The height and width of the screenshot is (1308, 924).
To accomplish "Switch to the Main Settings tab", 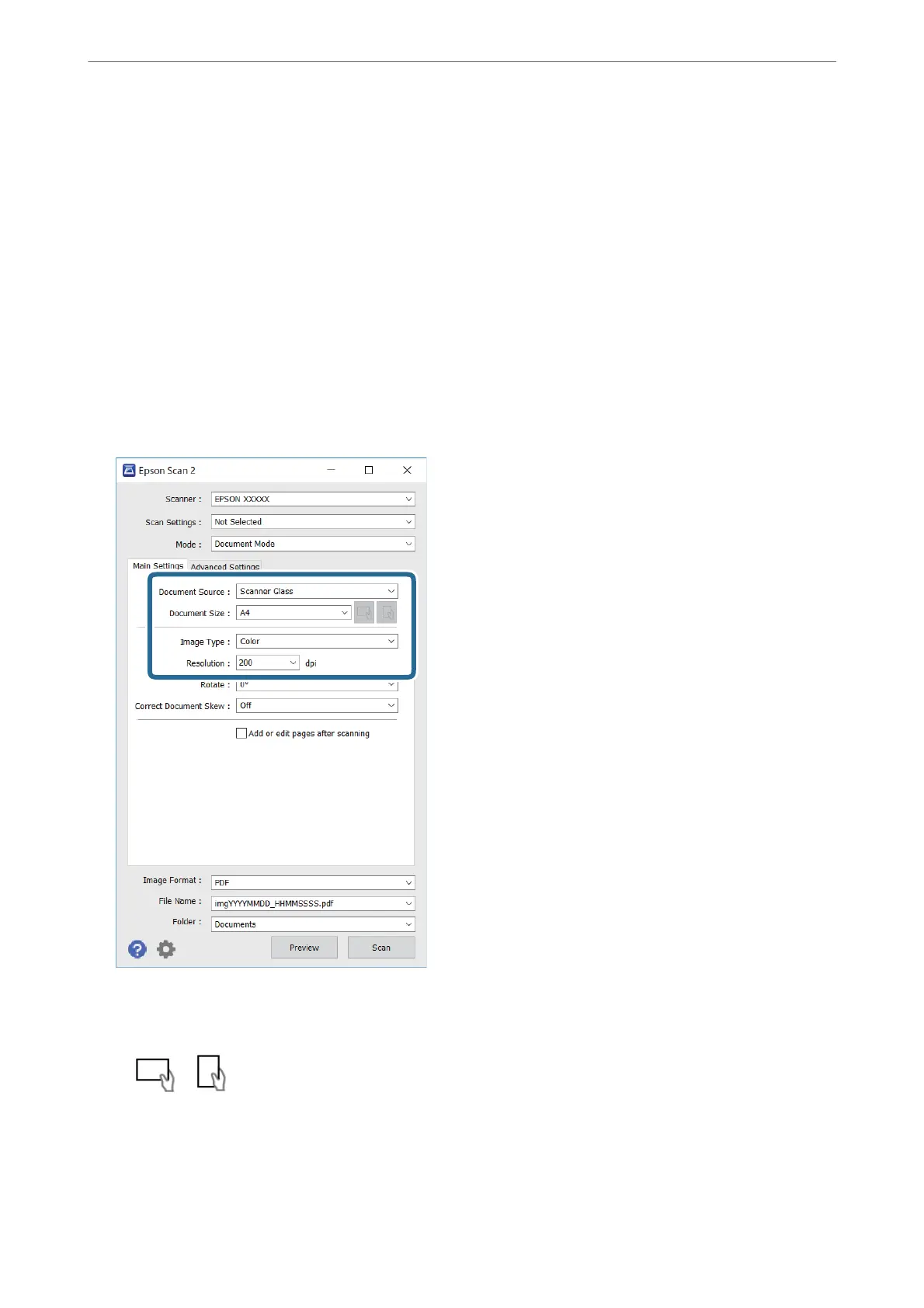I will [x=158, y=566].
